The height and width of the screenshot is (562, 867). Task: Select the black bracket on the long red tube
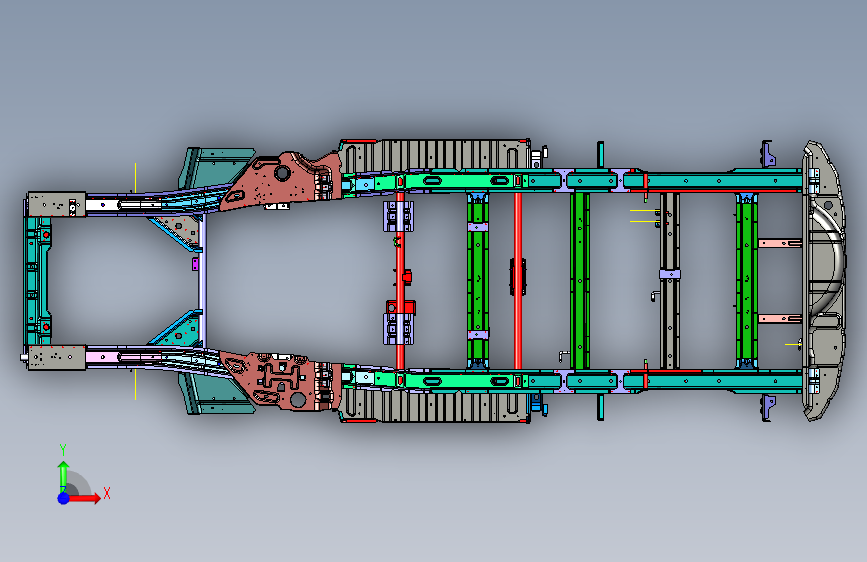[x=518, y=277]
